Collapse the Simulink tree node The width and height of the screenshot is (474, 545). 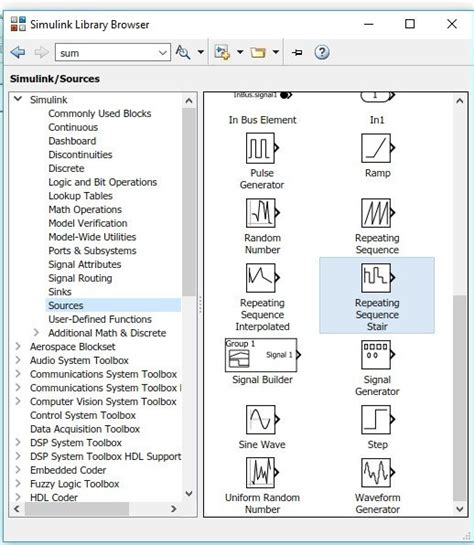(18, 99)
